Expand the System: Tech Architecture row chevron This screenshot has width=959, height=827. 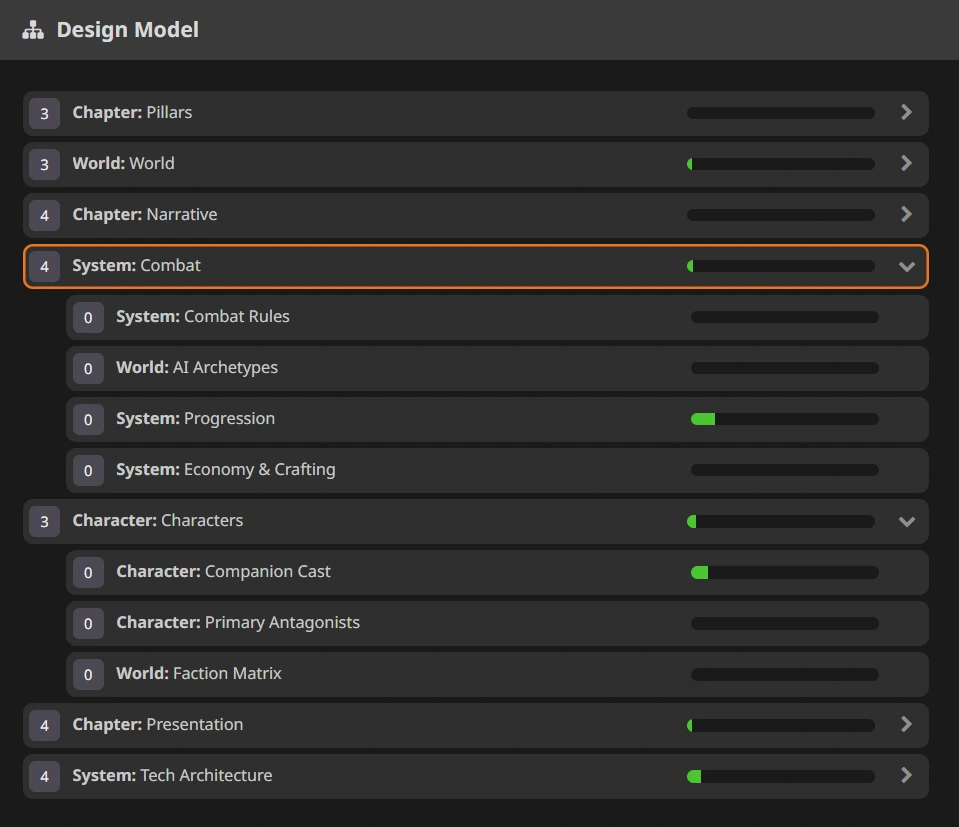coord(906,776)
